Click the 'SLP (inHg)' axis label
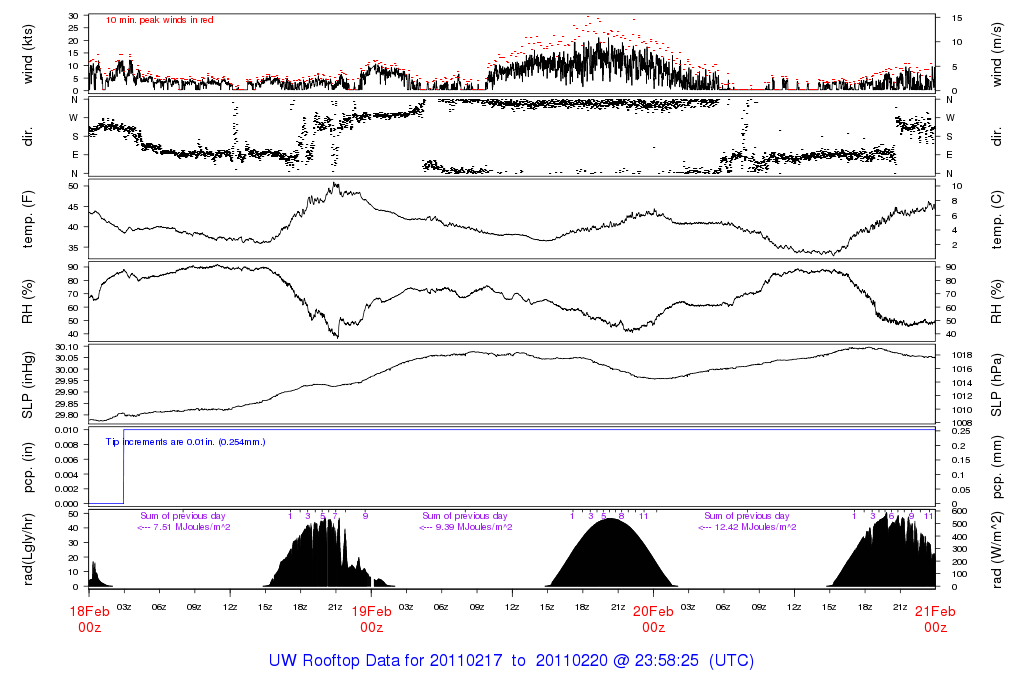The height and width of the screenshot is (700, 1024). [x=27, y=385]
